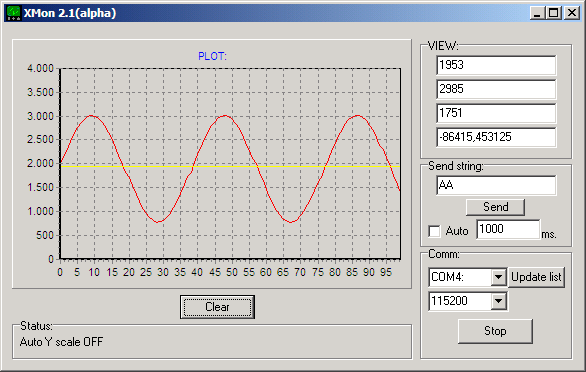Minimize the XMon window
The width and height of the screenshot is (586, 372).
point(537,13)
